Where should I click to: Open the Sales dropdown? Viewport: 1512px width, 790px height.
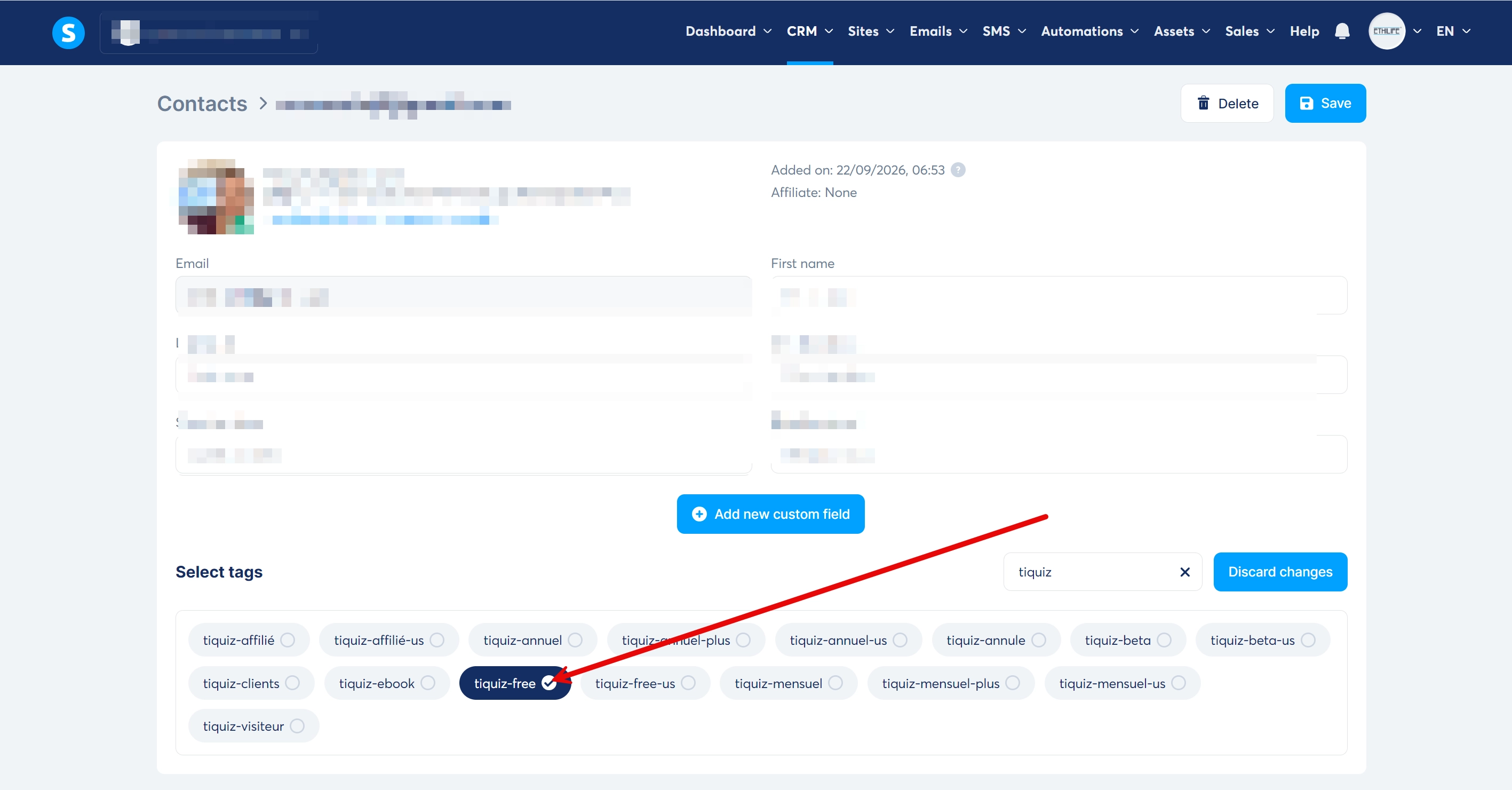(1250, 31)
